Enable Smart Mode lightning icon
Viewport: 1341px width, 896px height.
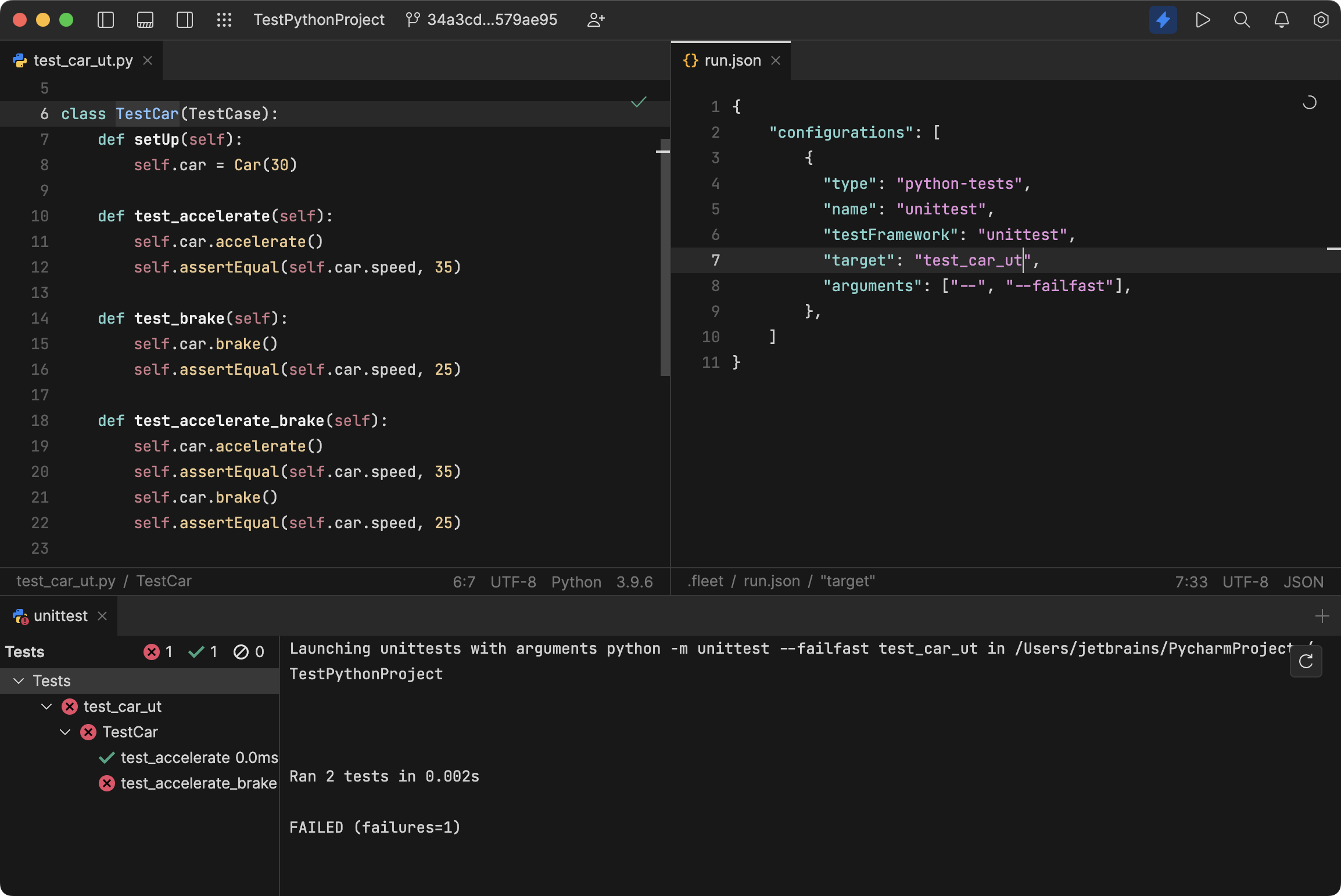(x=1163, y=20)
